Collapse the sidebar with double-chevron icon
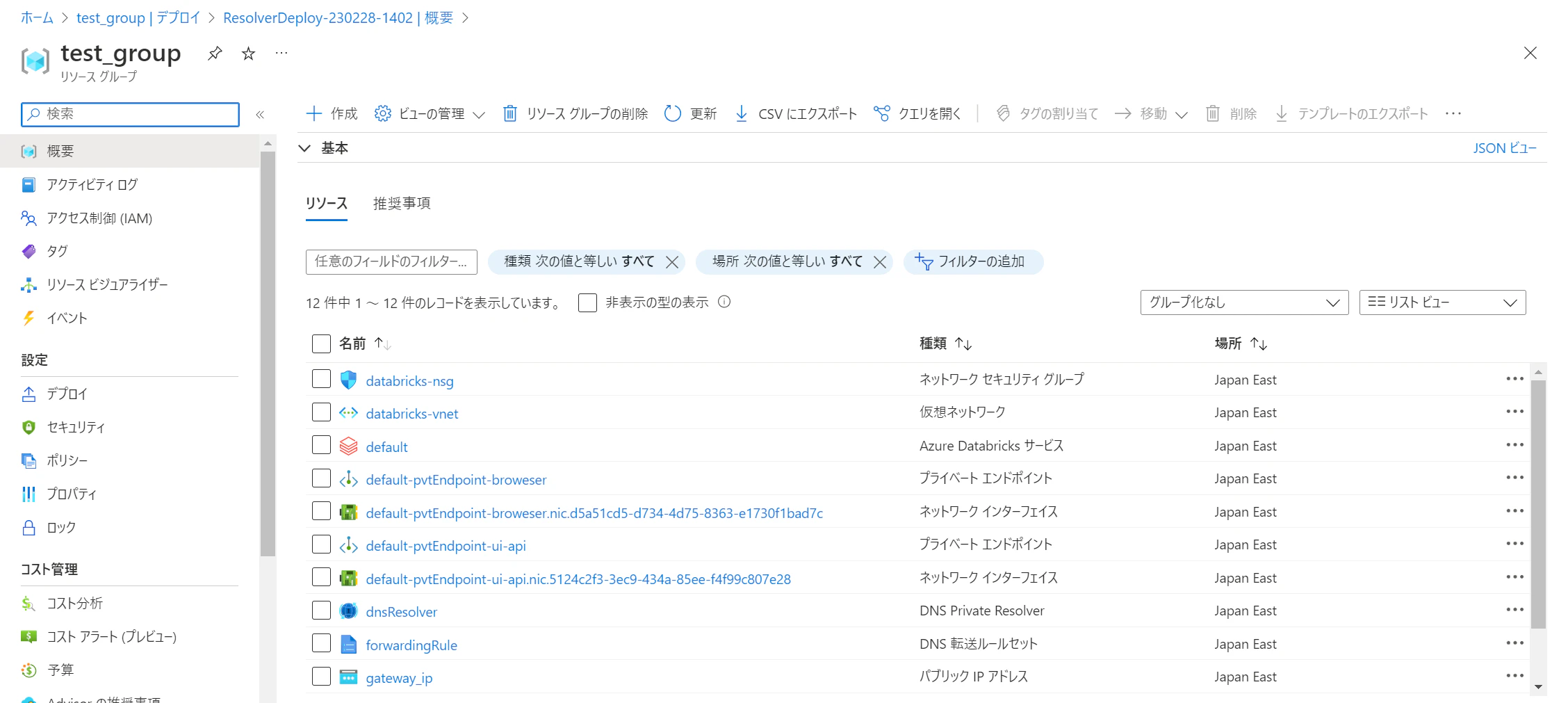Image resolution: width=1568 pixels, height=703 pixels. [x=260, y=115]
